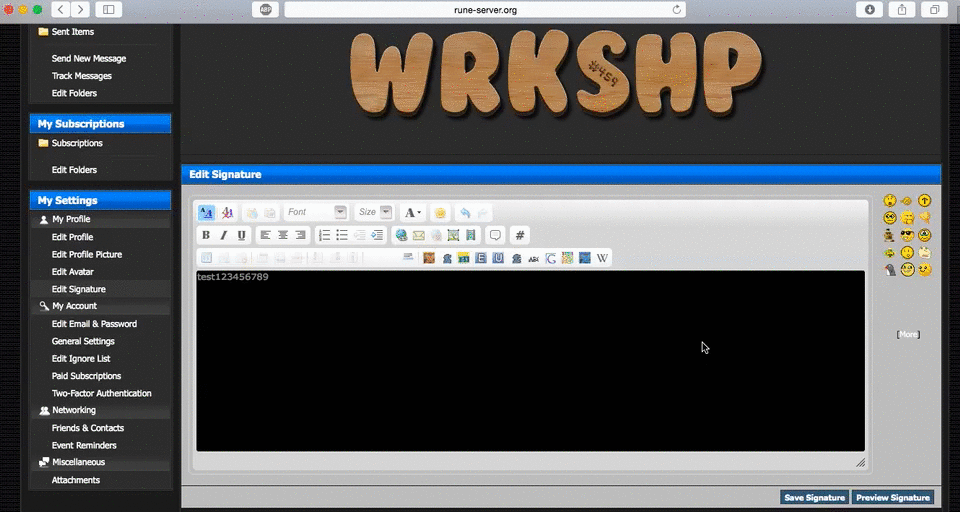Insert an ordered numbered list
Viewport: 960px width, 512px height.
tap(324, 235)
